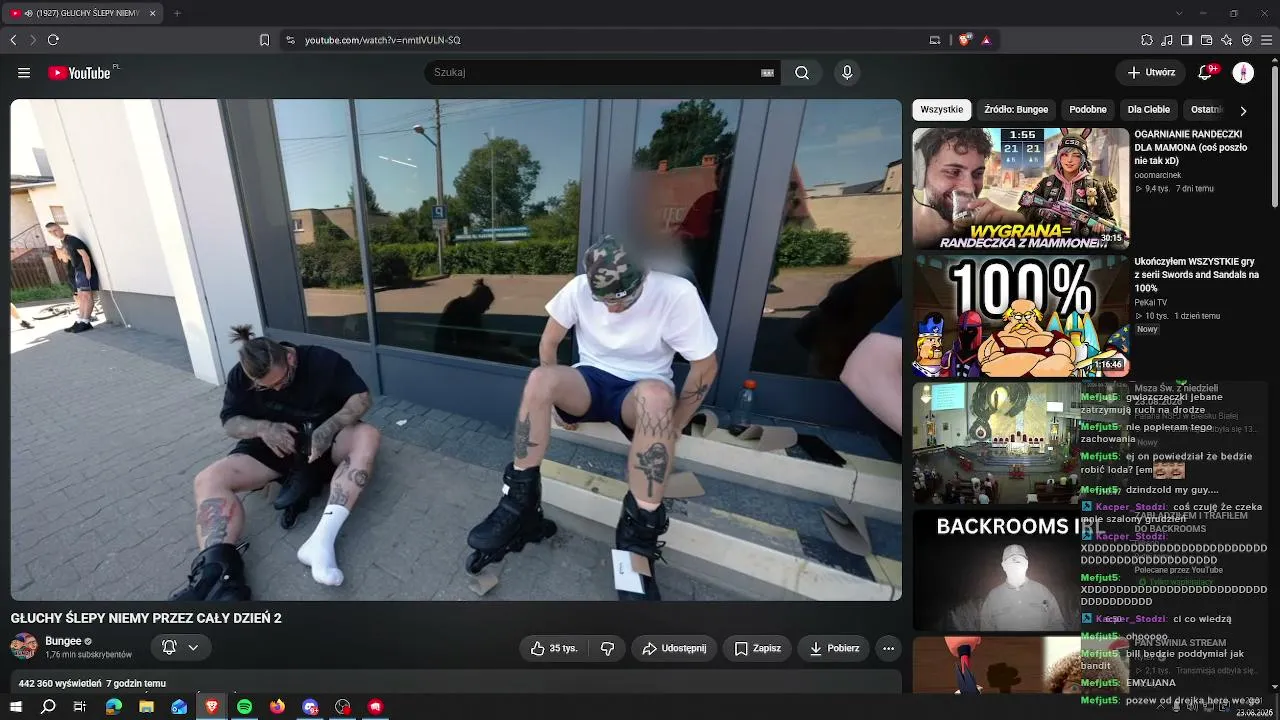Screen dimensions: 1280x720
Task: Click the search magnifier button
Action: point(802,73)
